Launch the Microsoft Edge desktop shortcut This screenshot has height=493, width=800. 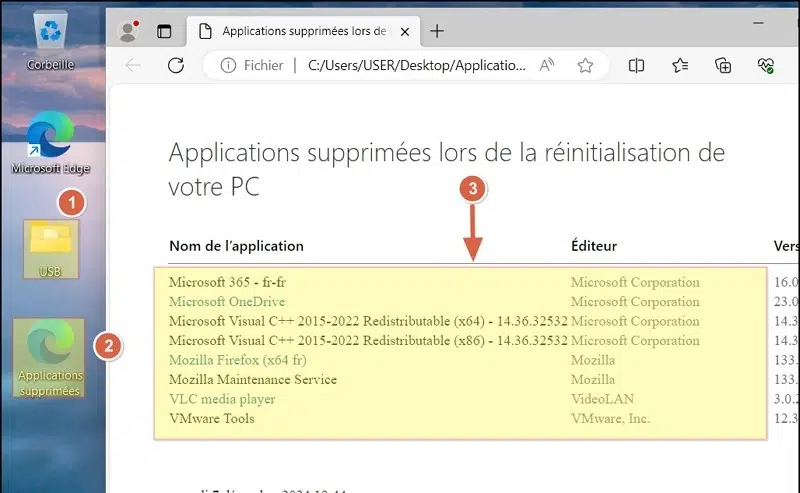pyautogui.click(x=50, y=142)
